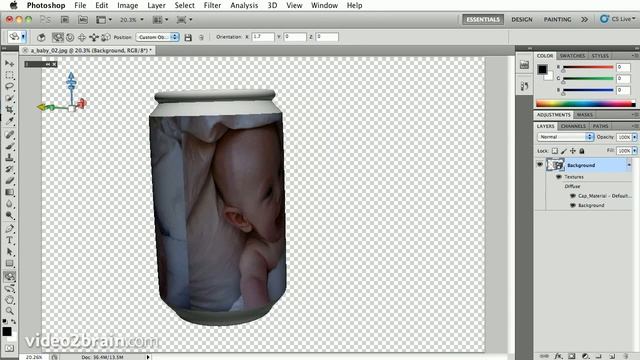This screenshot has height=360, width=640.
Task: Open the 3D menu
Action: pos(272,5)
